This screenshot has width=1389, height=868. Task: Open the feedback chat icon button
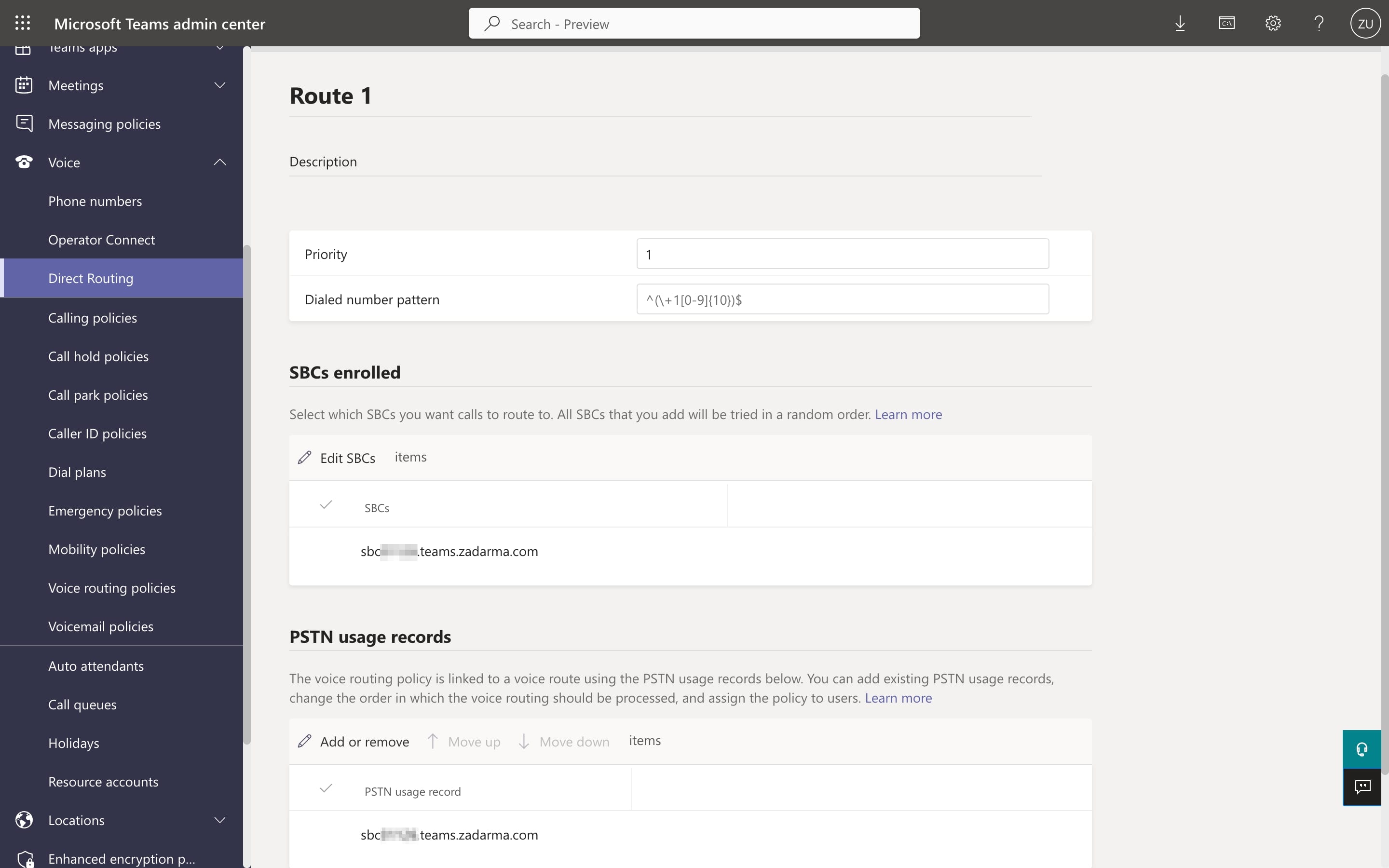[x=1362, y=787]
